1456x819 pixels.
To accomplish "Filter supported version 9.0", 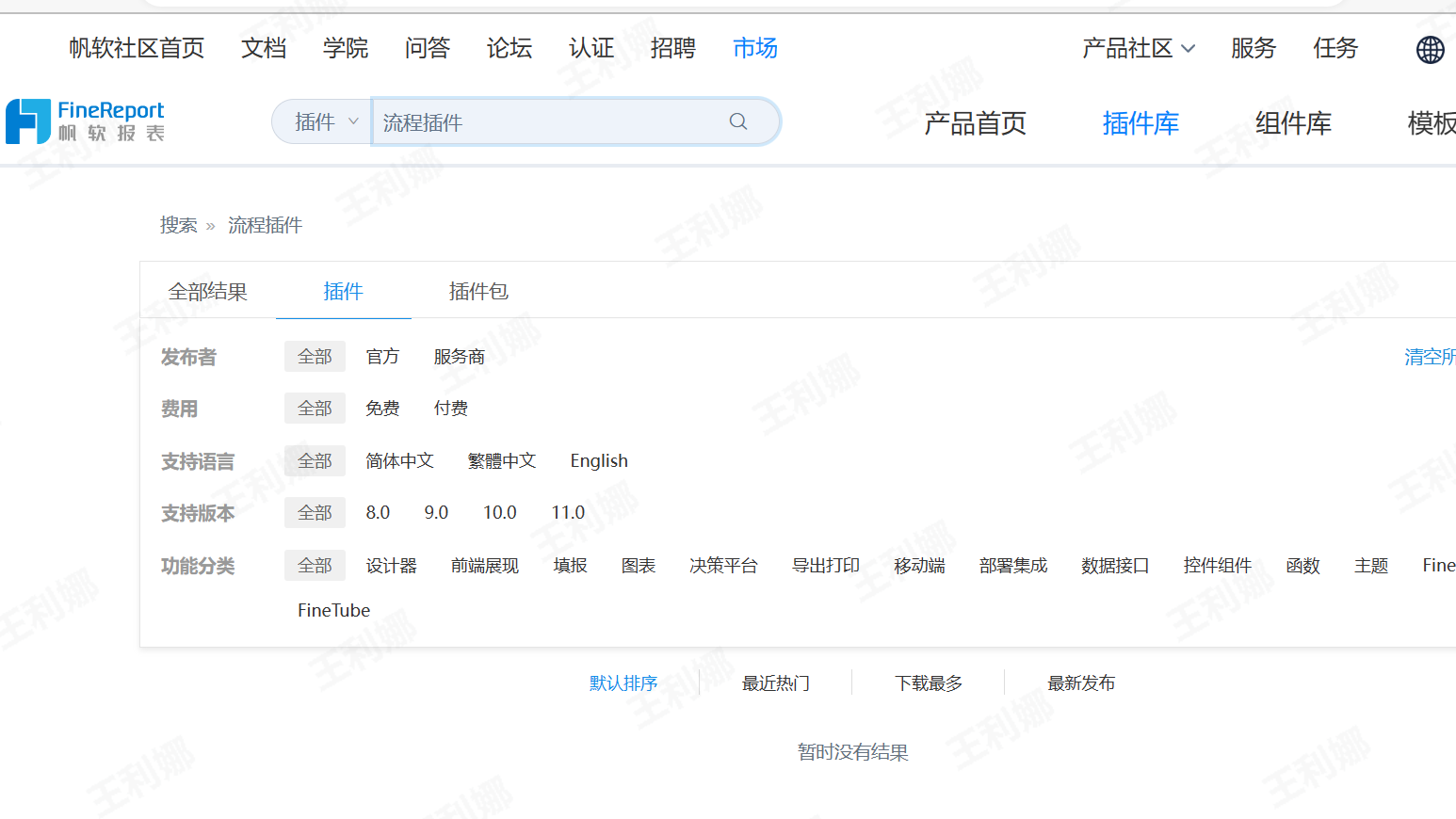I will pyautogui.click(x=436, y=513).
